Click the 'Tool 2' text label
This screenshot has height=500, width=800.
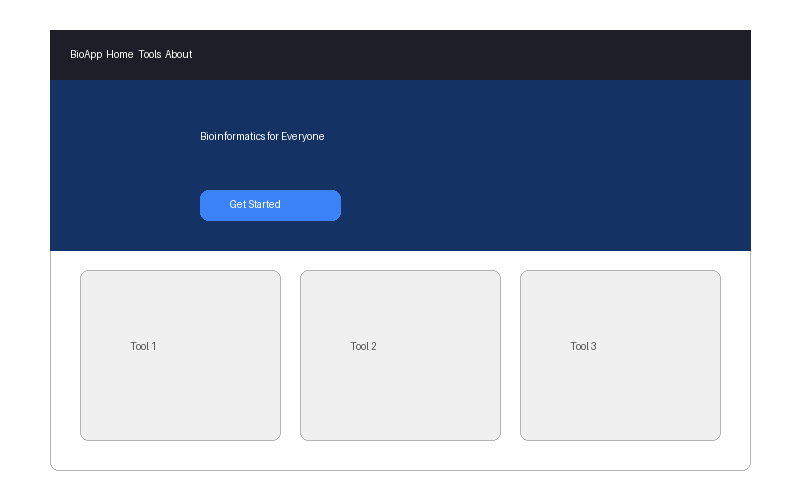pyautogui.click(x=363, y=347)
